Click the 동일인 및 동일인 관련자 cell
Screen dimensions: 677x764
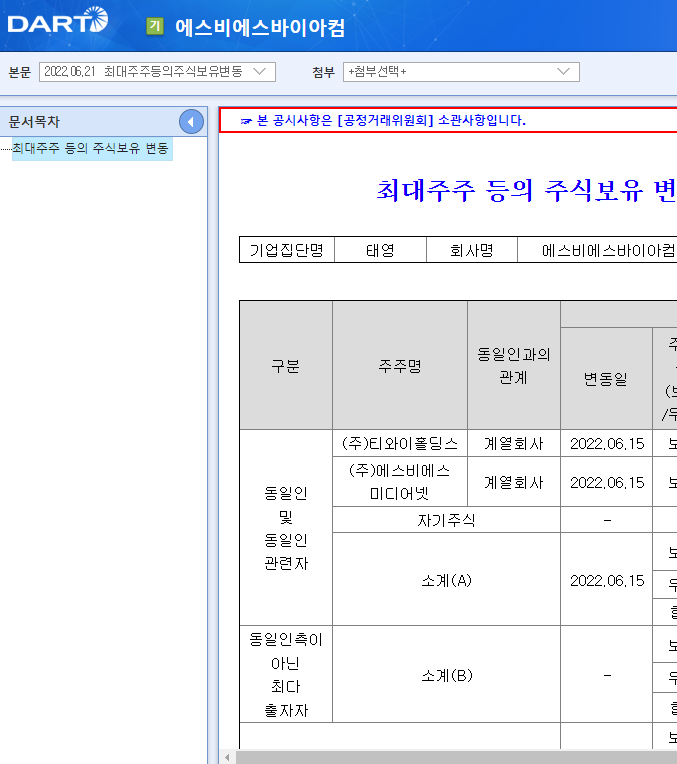[x=286, y=528]
